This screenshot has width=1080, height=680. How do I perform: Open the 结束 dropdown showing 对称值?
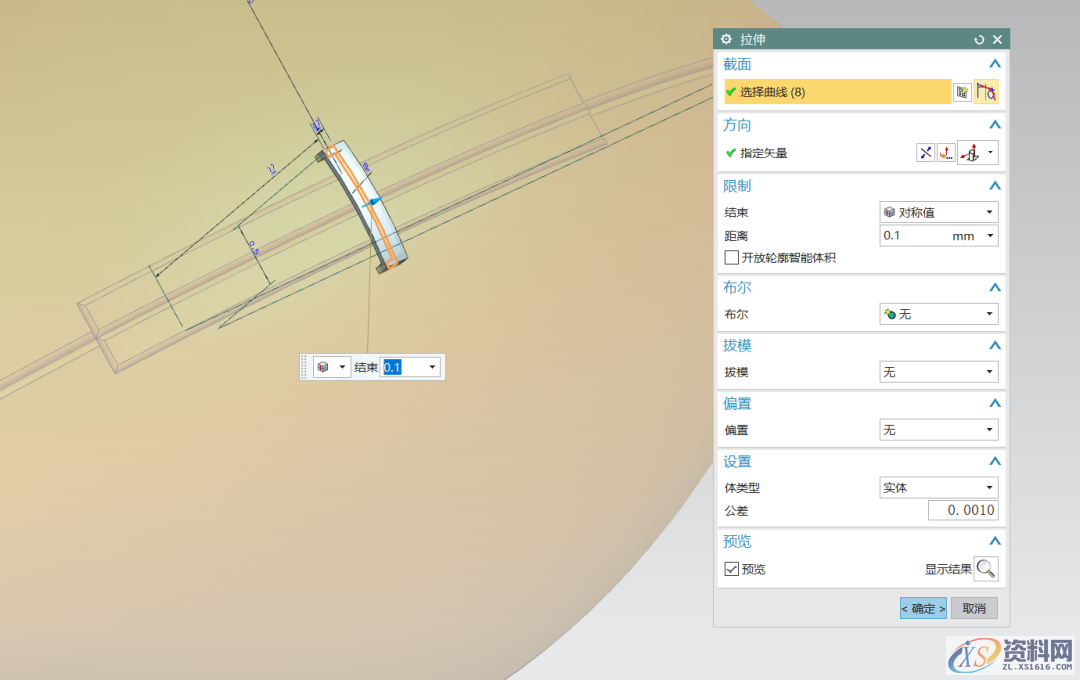[938, 212]
